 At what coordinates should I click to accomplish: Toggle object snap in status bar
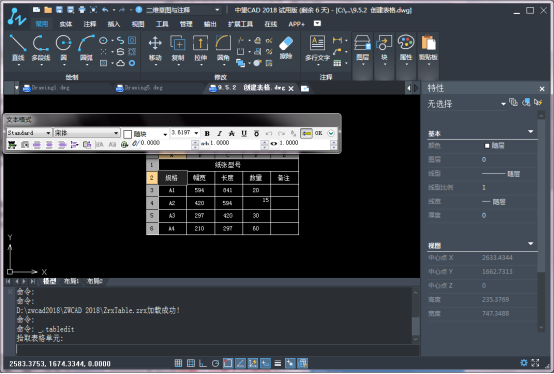pyautogui.click(x=228, y=363)
